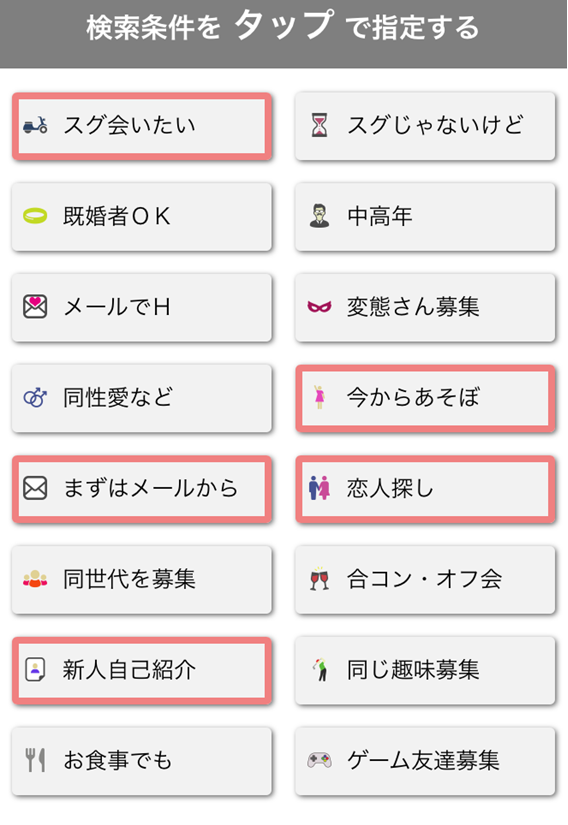This screenshot has width=568, height=825.
Task: Click the 検索条件をタップで指定する header bar
Action: tap(283, 34)
